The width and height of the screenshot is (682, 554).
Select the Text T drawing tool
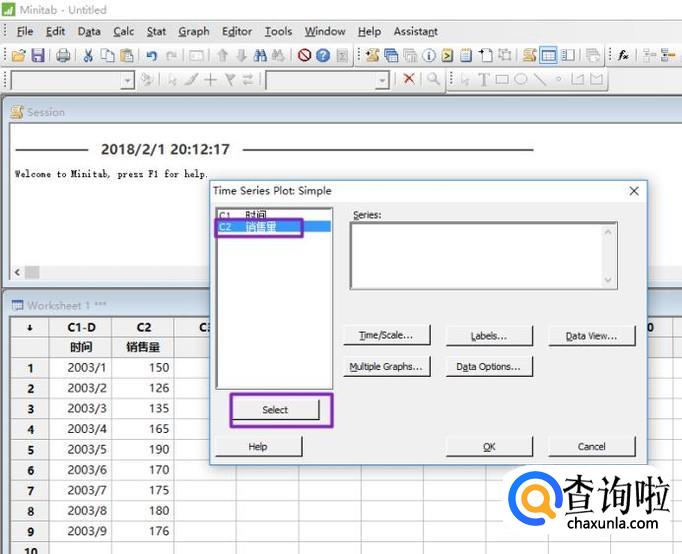[x=483, y=80]
